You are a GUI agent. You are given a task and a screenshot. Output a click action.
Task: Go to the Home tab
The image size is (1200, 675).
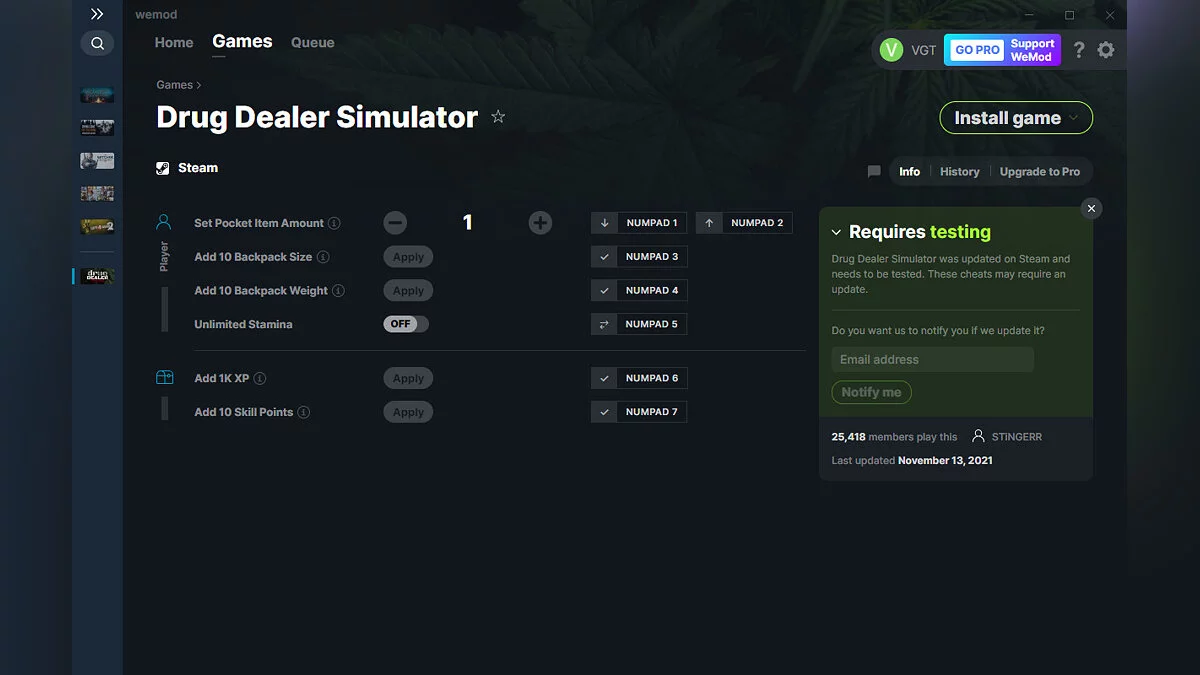click(174, 43)
